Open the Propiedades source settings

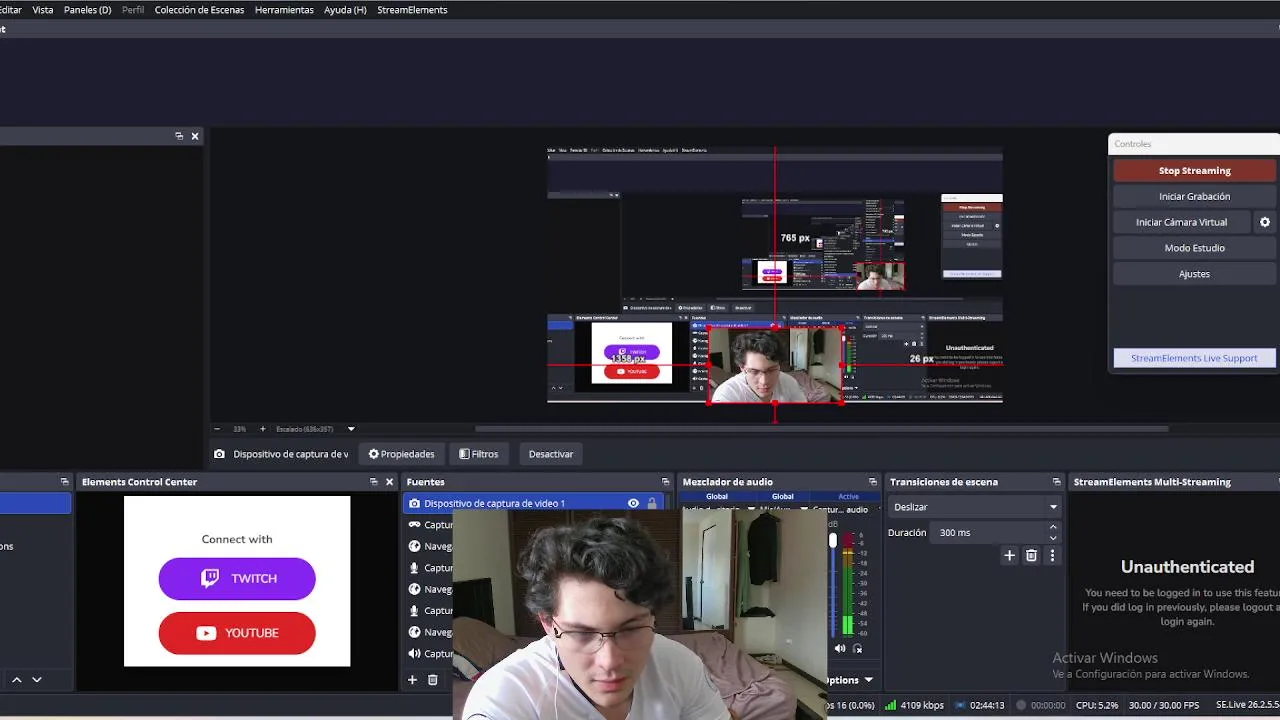(x=401, y=454)
